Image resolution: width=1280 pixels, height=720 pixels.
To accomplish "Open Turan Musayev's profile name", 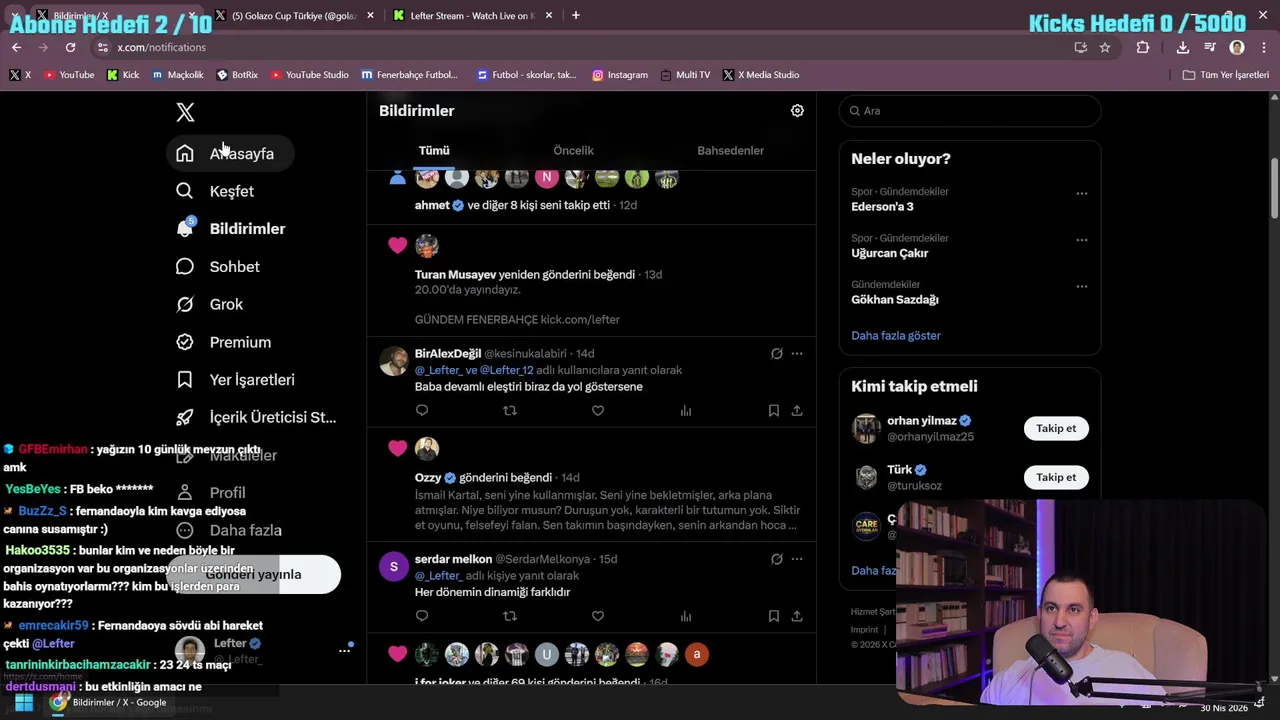I will pos(455,274).
